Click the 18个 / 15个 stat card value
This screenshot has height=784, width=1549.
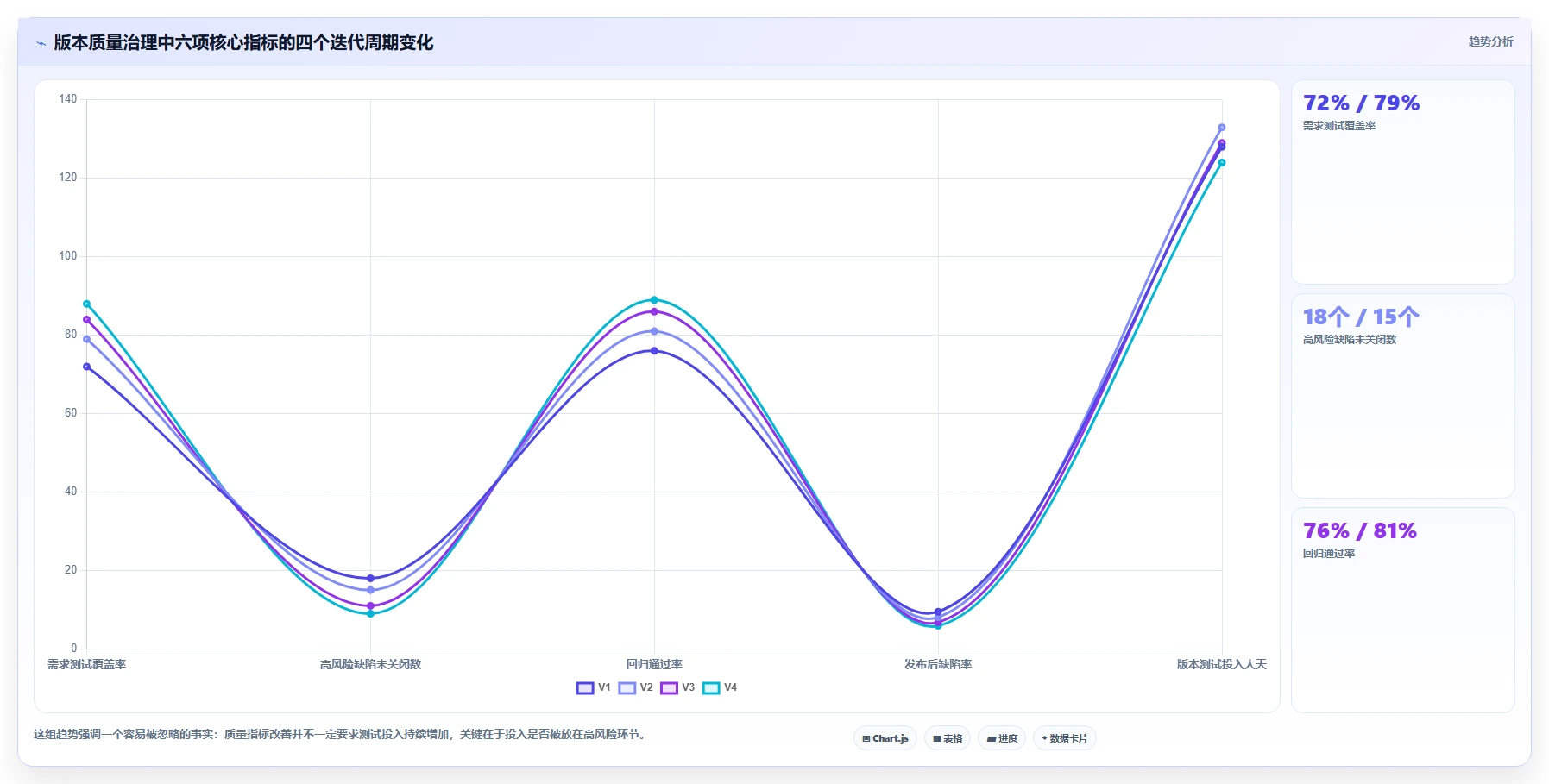1361,317
